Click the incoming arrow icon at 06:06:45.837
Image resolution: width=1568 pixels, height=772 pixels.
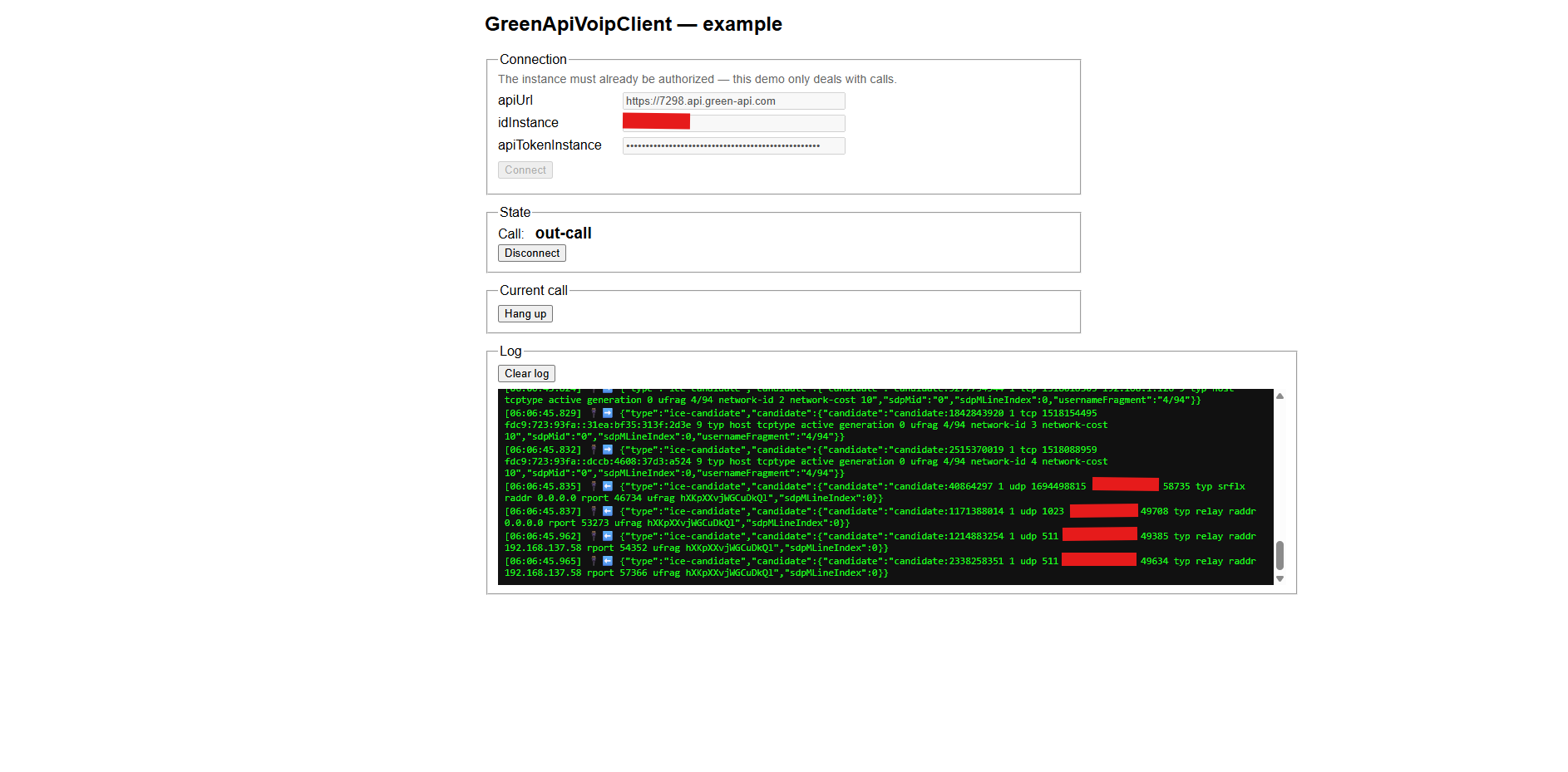click(x=608, y=511)
